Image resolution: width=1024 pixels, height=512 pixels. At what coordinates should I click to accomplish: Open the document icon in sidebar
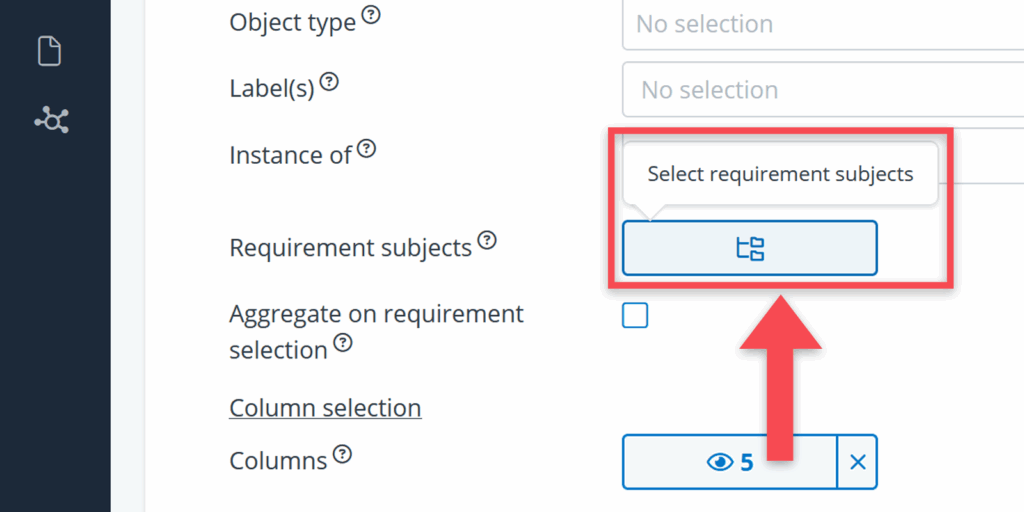pyautogui.click(x=50, y=51)
